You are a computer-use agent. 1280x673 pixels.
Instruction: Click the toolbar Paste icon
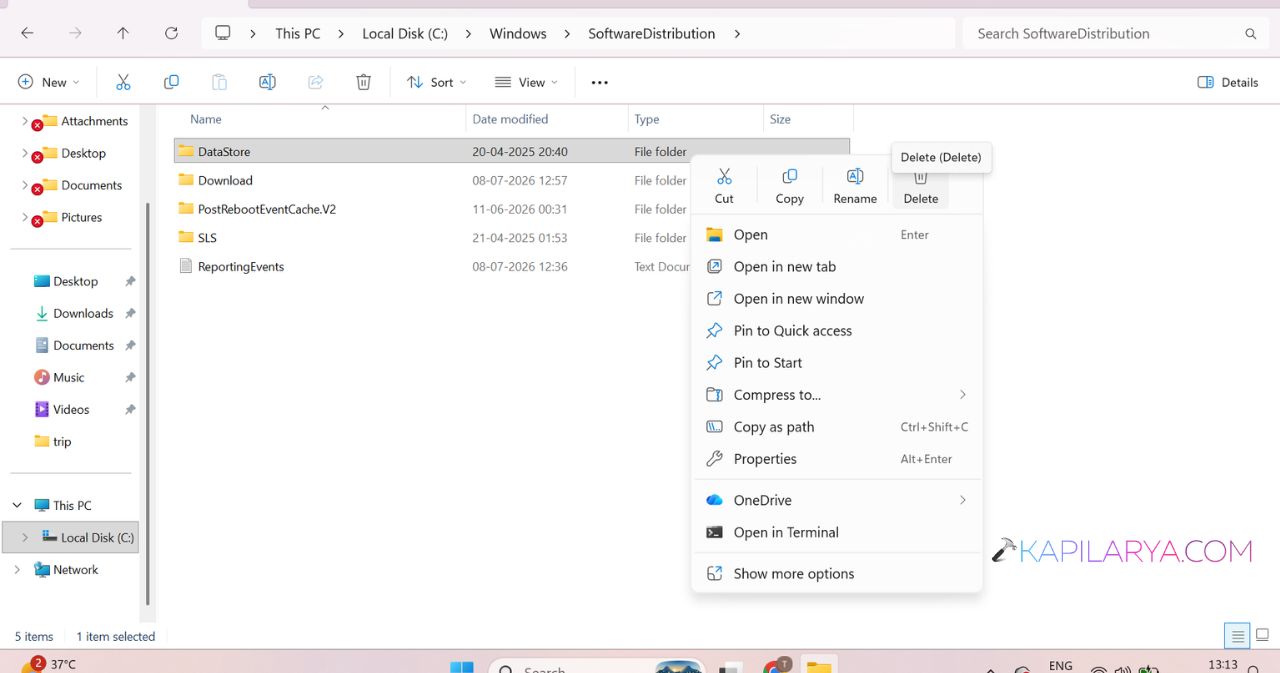tap(219, 82)
